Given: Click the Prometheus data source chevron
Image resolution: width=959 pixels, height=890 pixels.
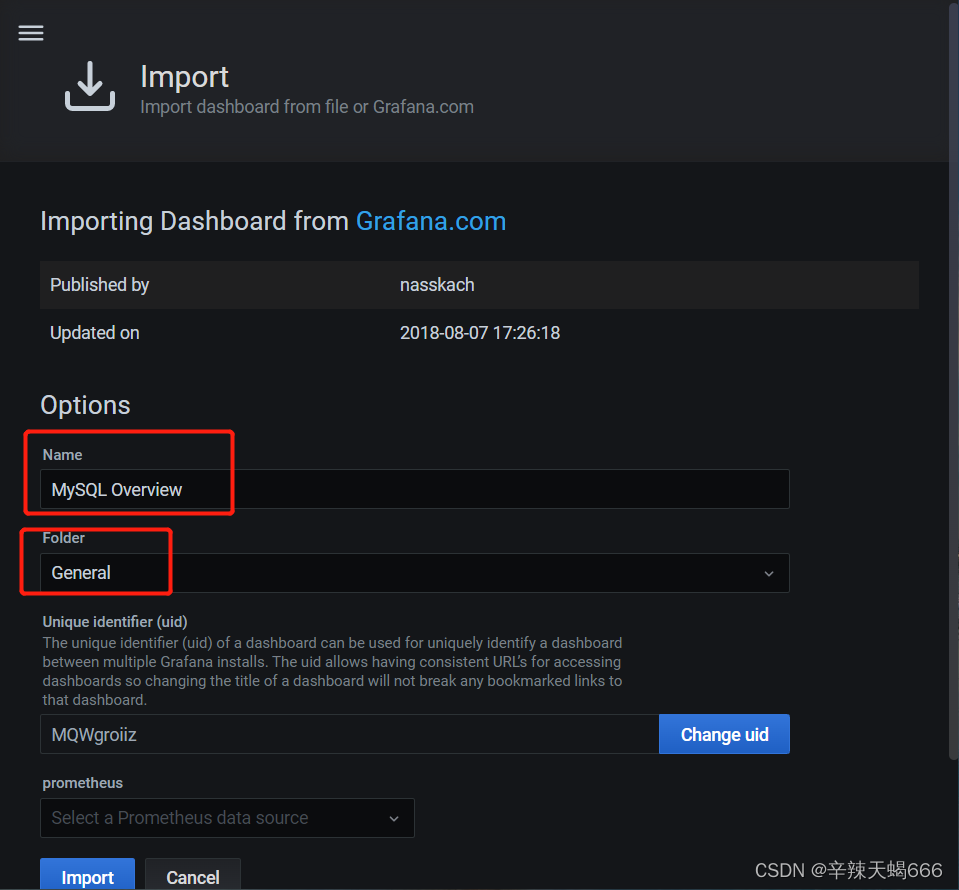Looking at the screenshot, I should (394, 818).
